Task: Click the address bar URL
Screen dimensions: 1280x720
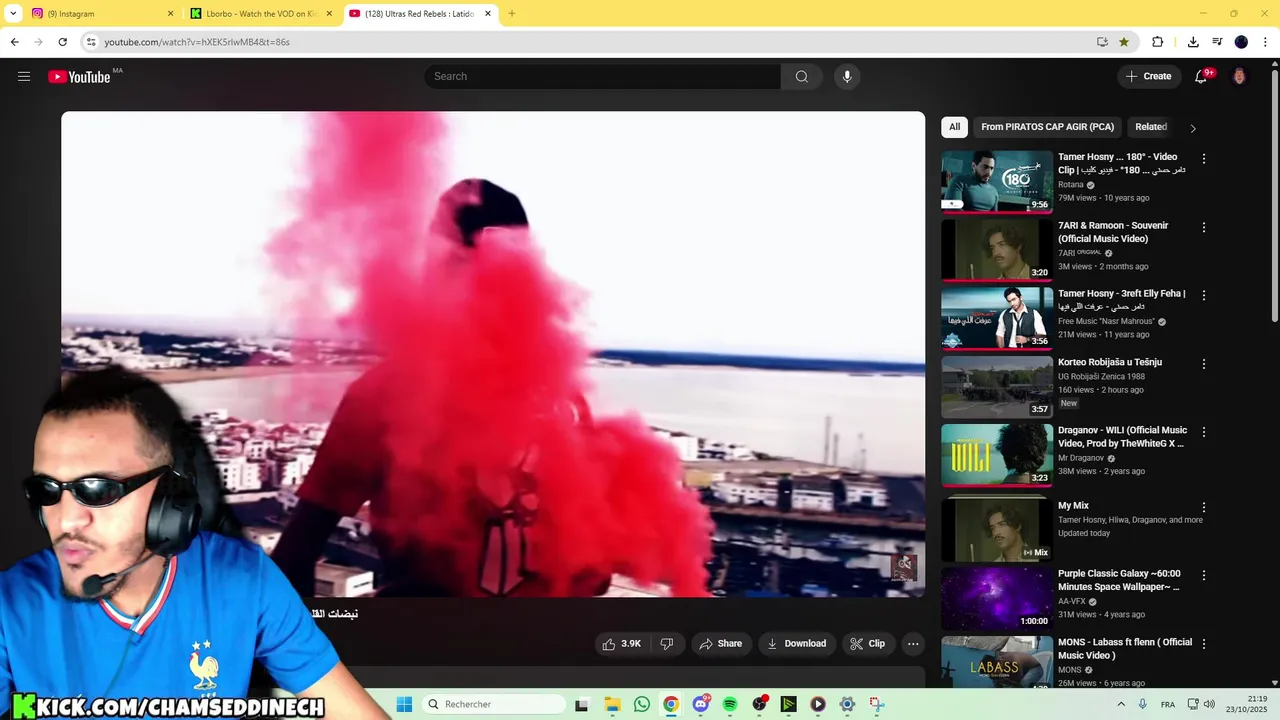Action: pos(197,42)
